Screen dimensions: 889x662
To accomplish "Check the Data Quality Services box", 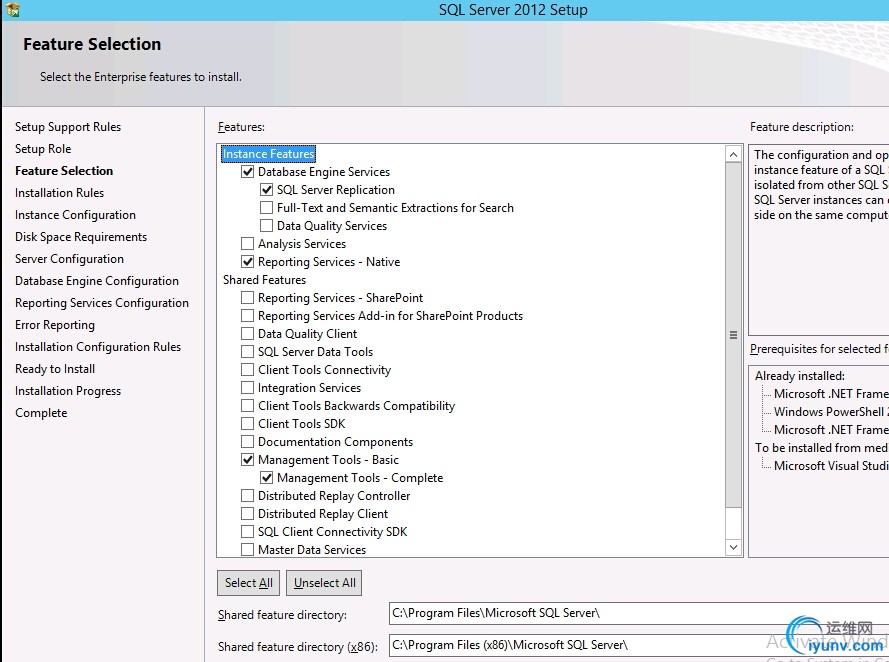I will tap(267, 226).
